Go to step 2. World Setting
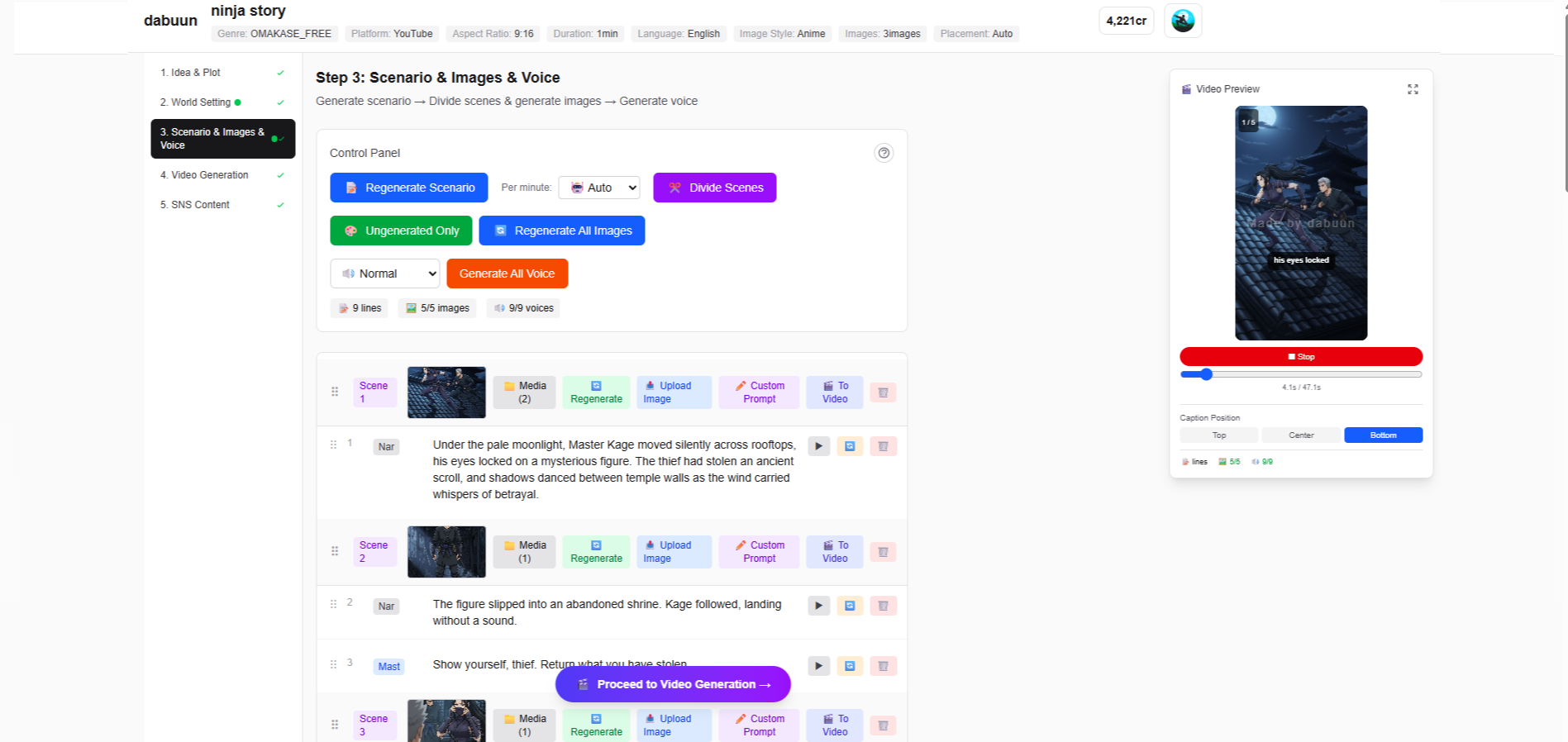 222,102
